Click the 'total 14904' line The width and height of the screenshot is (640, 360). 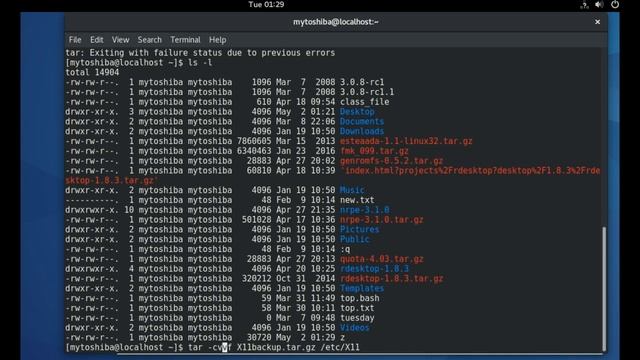tap(92, 72)
